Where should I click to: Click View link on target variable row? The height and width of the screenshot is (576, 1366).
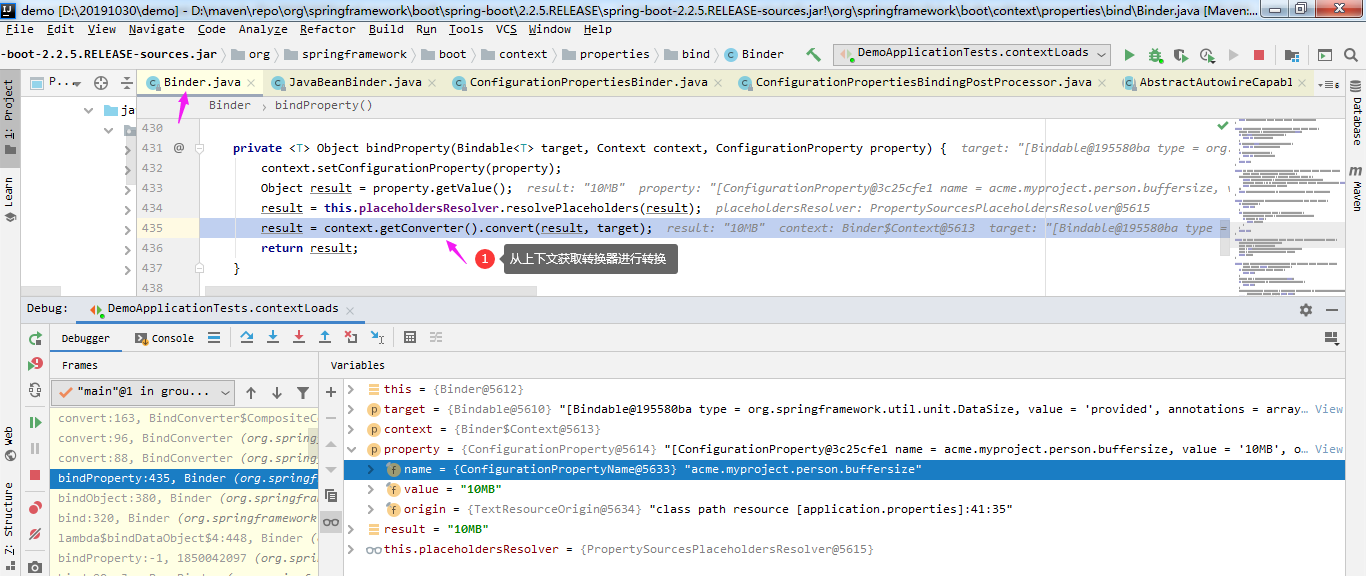(1329, 409)
